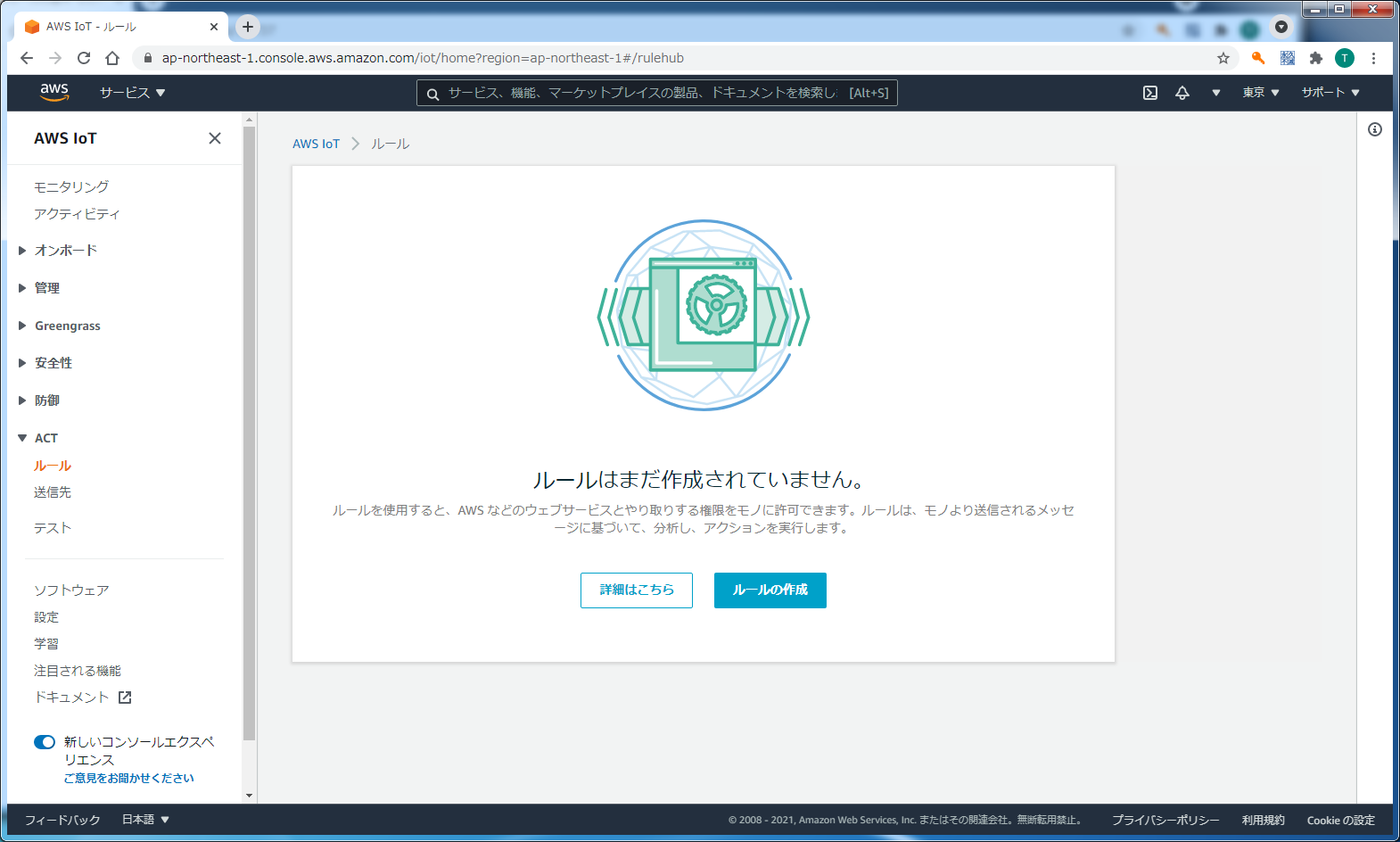Viewport: 1400px width, 842px height.
Task: Open 日本語 language dropdown in footer
Action: pos(145,820)
